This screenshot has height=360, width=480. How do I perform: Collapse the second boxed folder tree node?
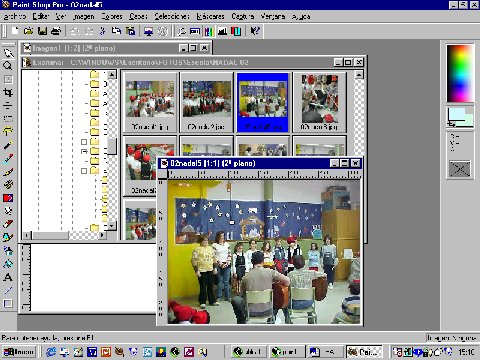pos(84,152)
